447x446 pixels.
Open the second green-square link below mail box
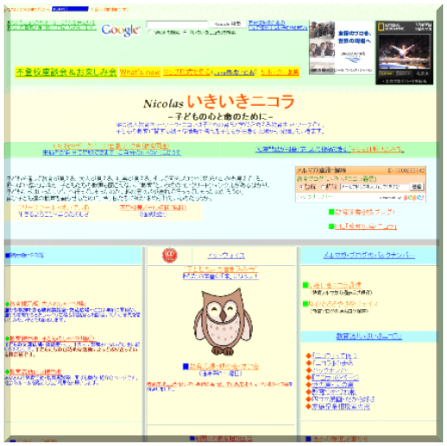365,226
